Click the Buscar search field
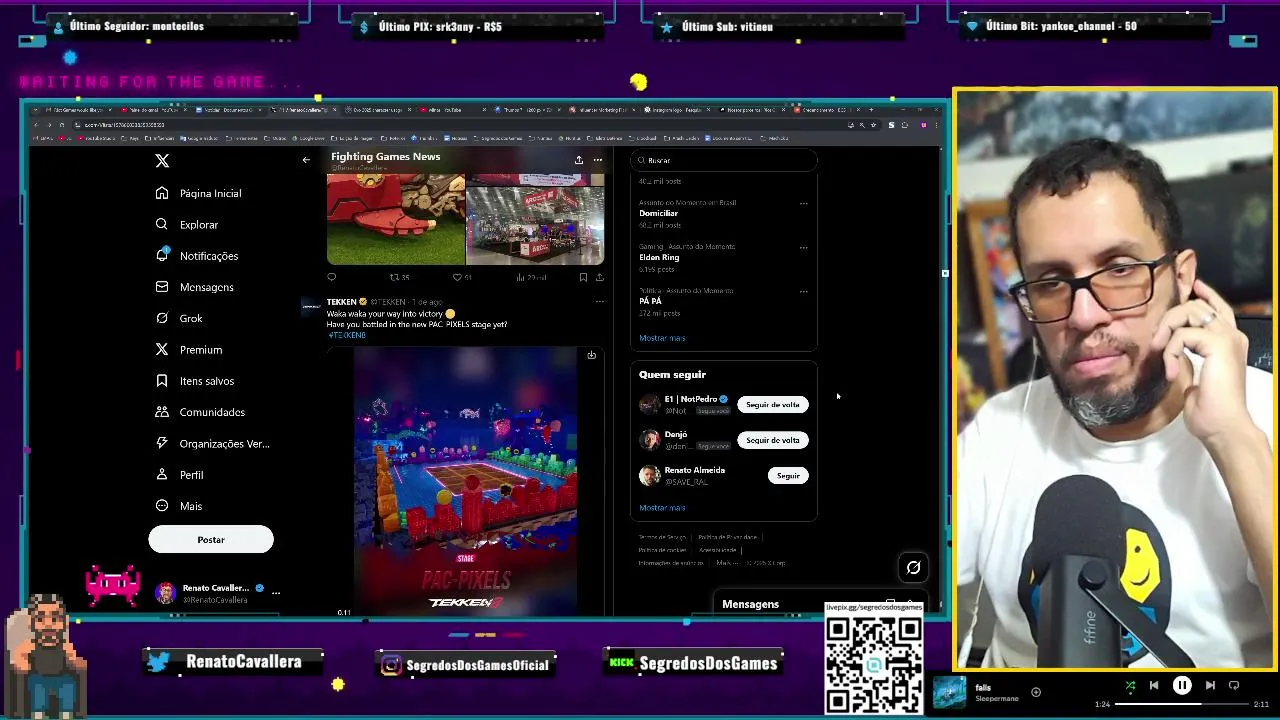 coord(724,160)
